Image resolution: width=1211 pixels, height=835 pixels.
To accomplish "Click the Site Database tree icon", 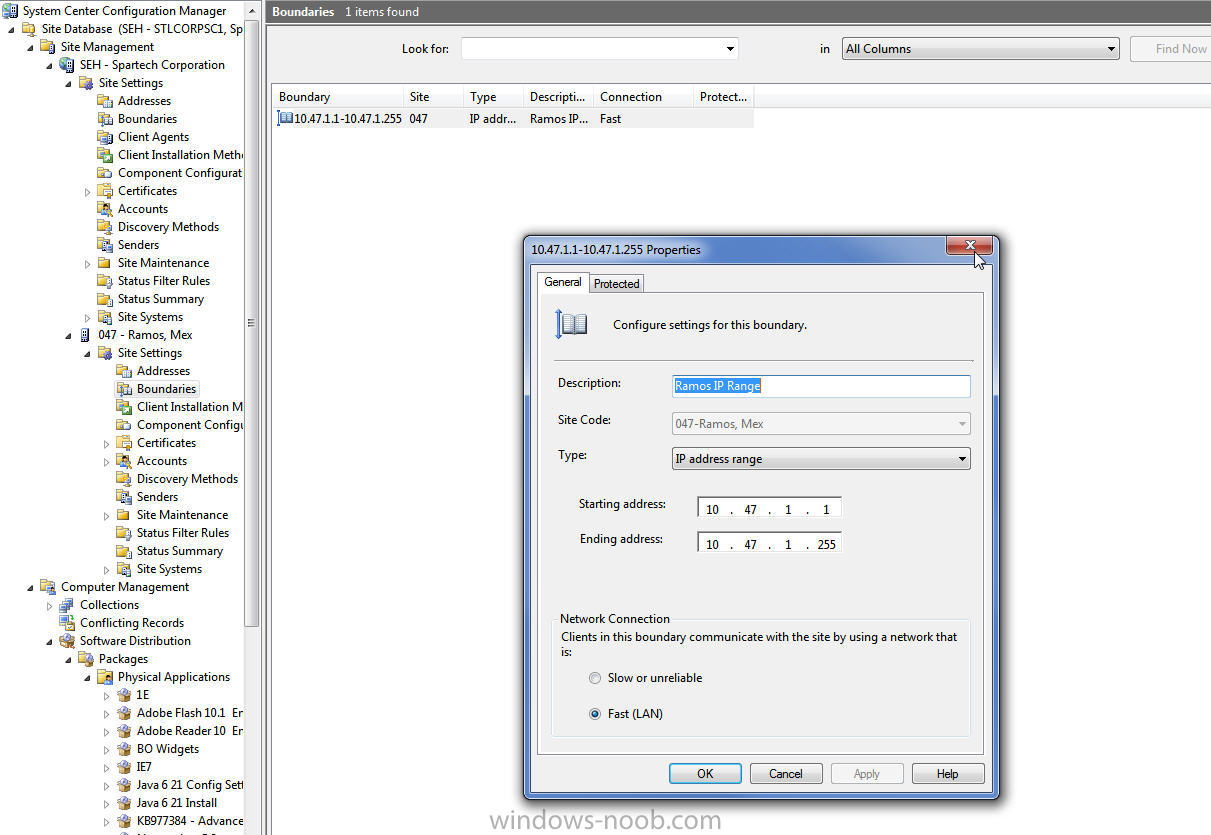I will pyautogui.click(x=28, y=29).
